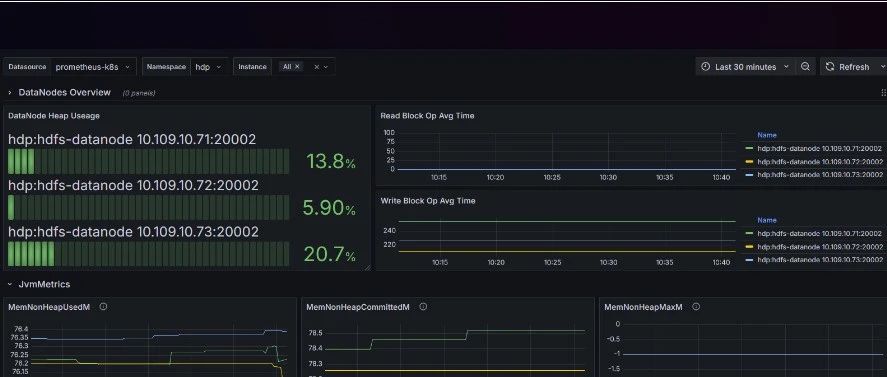Click the 5.90% heap value
Viewport: 887px width, 377px height.
tap(329, 208)
